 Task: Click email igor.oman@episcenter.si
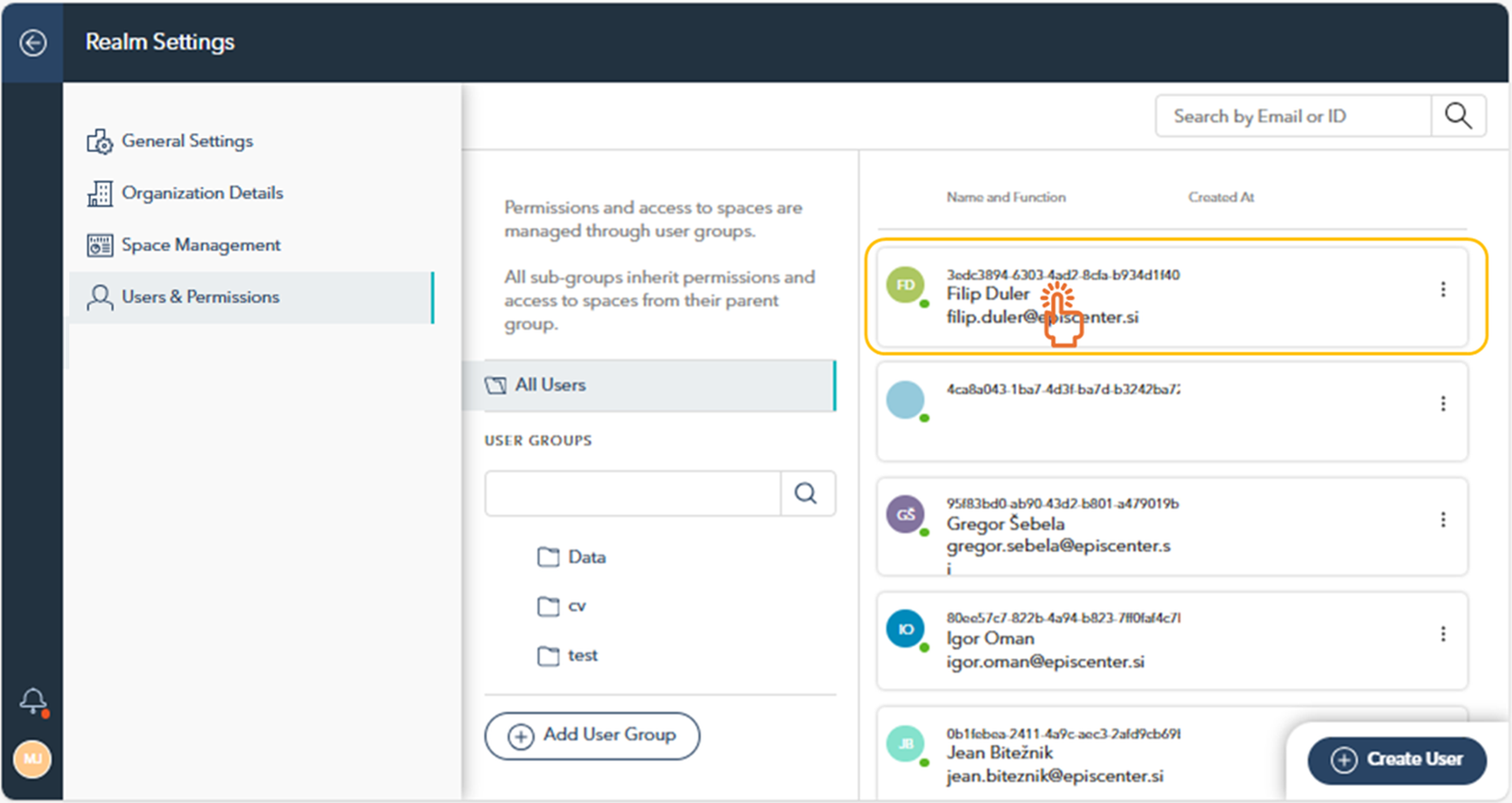click(1046, 662)
